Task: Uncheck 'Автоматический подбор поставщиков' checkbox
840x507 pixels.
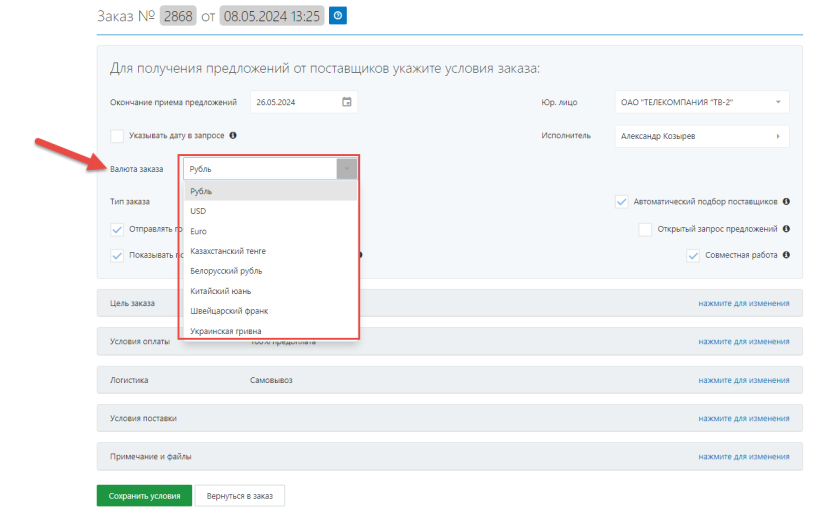Action: (622, 201)
